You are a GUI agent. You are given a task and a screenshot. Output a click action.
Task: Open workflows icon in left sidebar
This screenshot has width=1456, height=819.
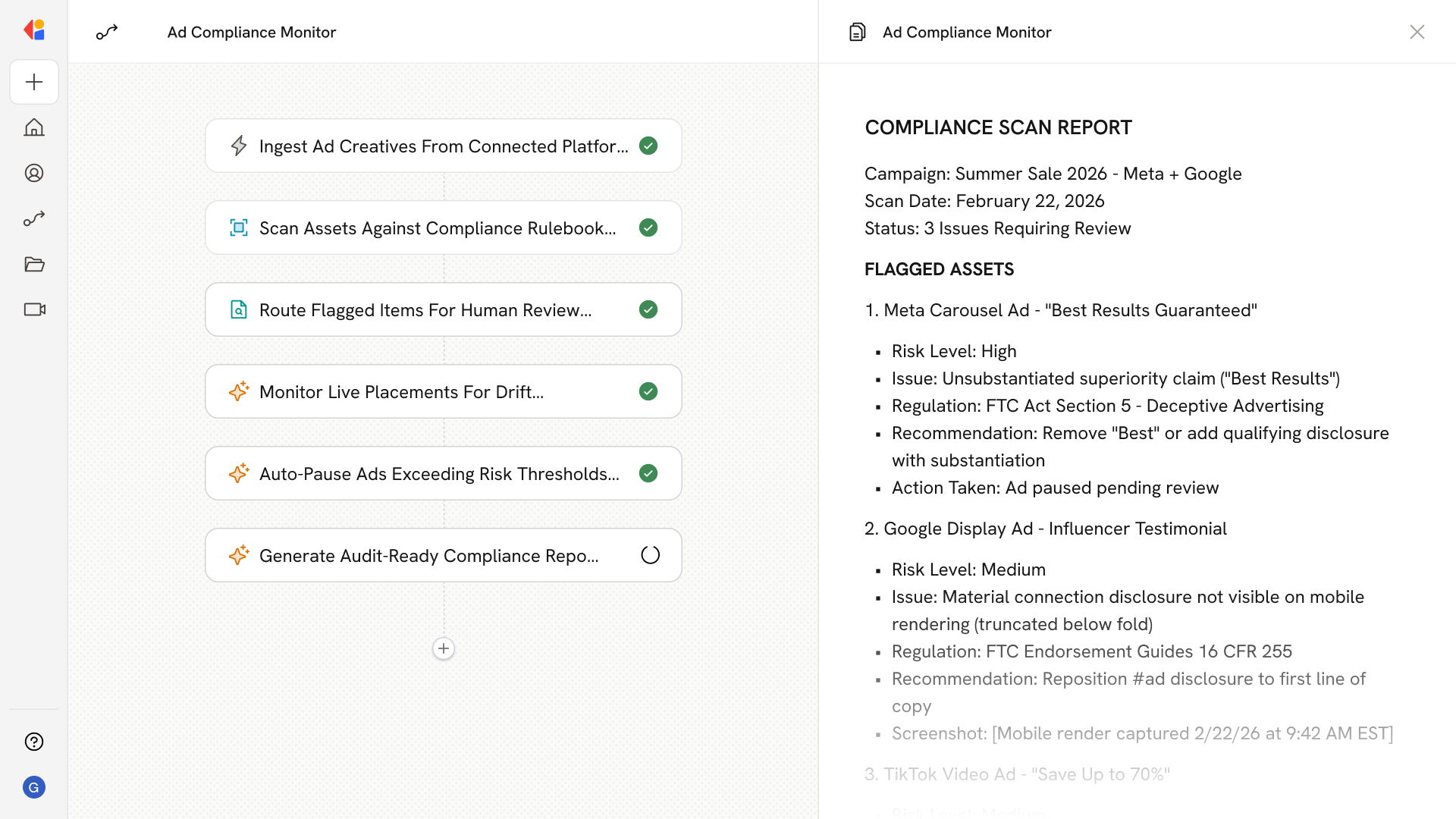[34, 218]
